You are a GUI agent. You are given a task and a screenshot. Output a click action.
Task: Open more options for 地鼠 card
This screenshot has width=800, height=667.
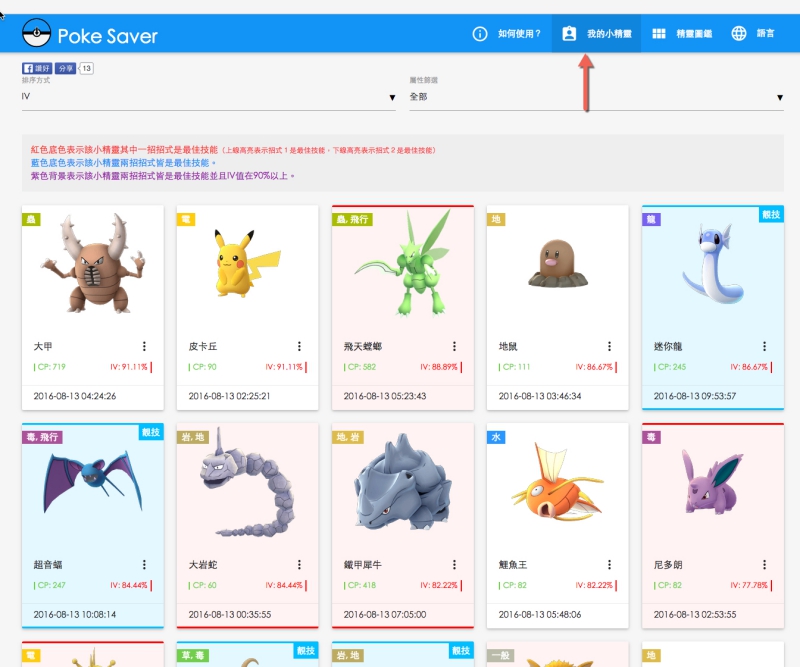coord(610,347)
